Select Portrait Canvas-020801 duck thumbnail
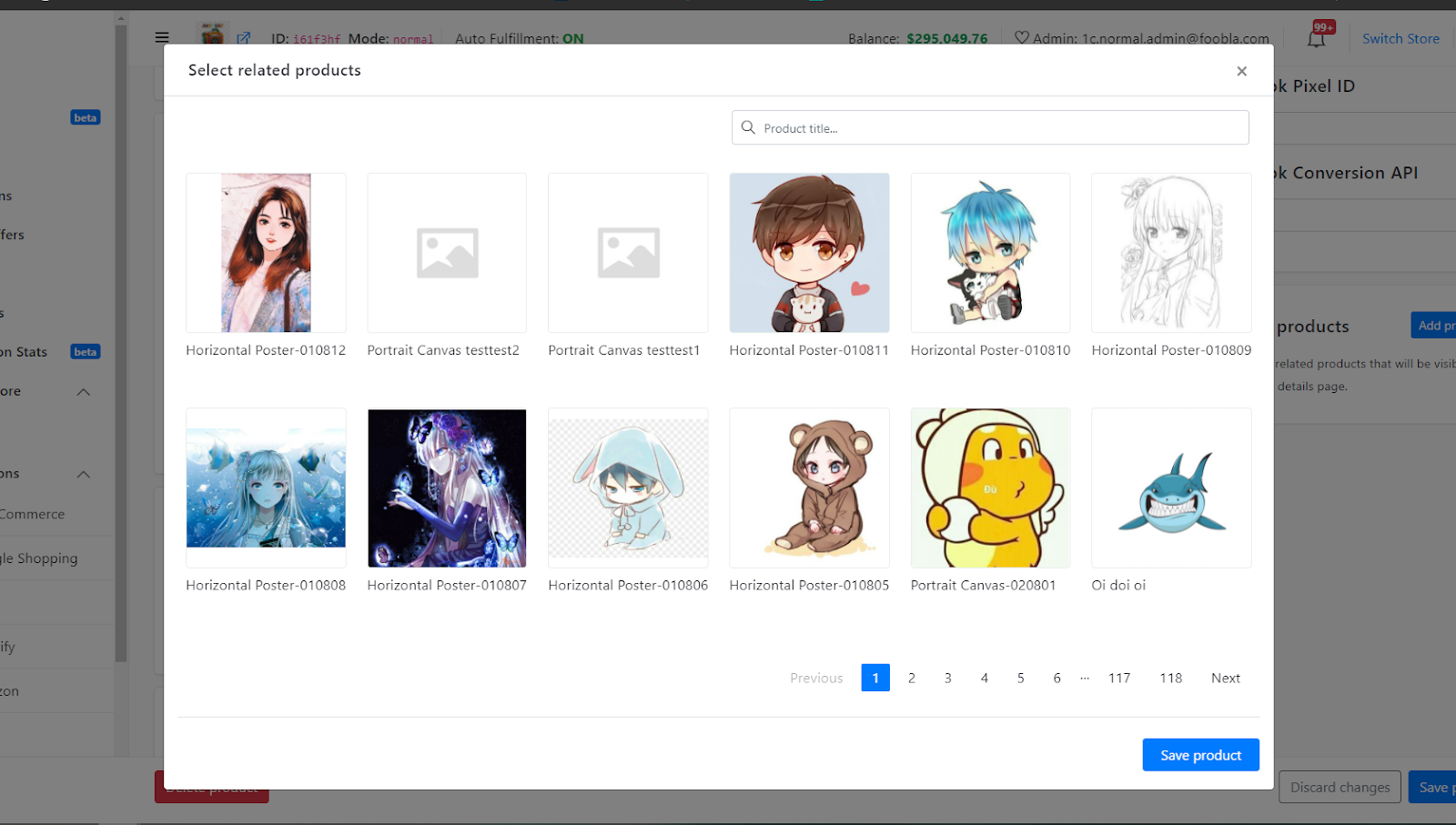This screenshot has height=825, width=1456. tap(990, 488)
